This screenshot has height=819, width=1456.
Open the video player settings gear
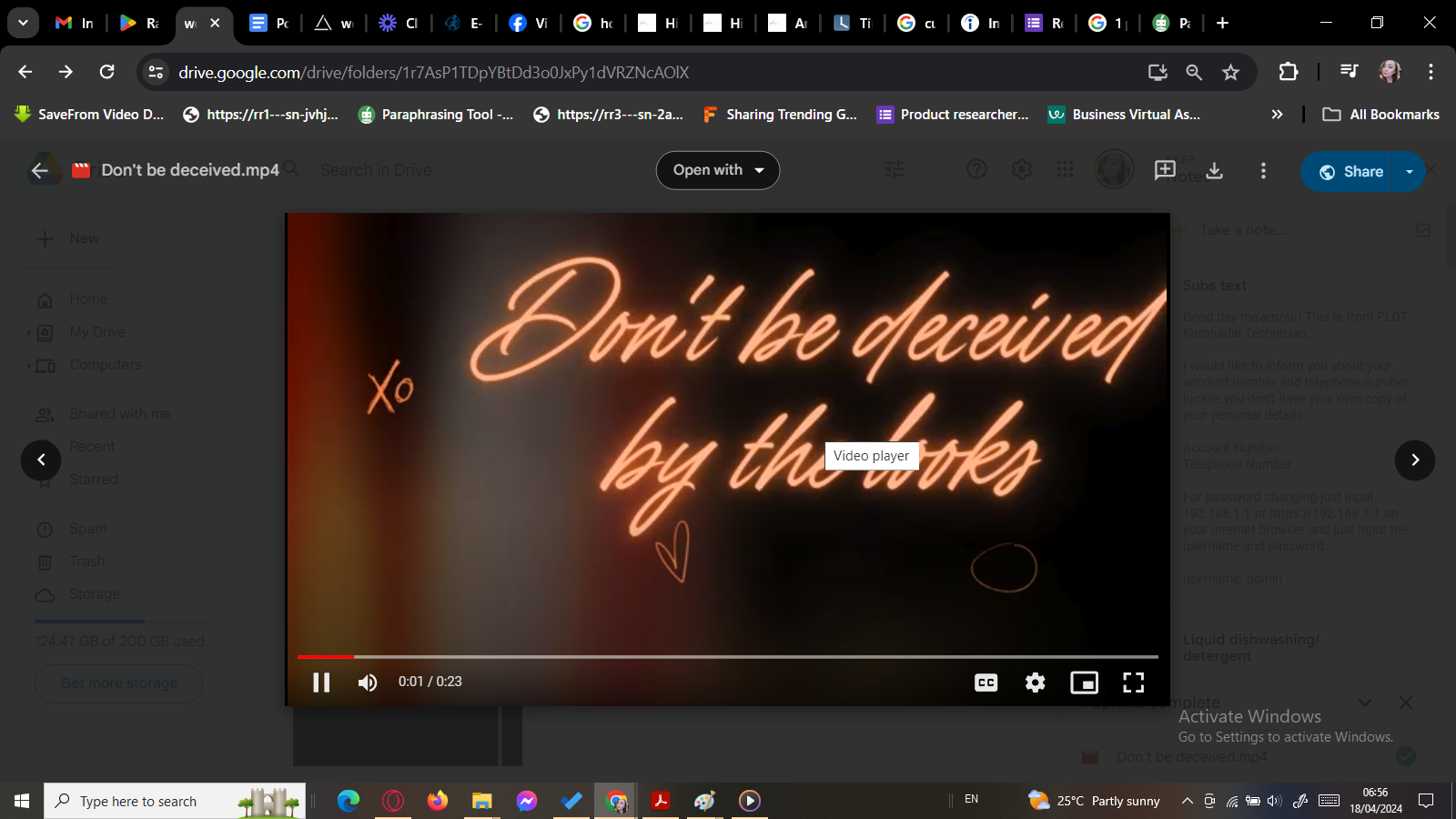tap(1036, 682)
